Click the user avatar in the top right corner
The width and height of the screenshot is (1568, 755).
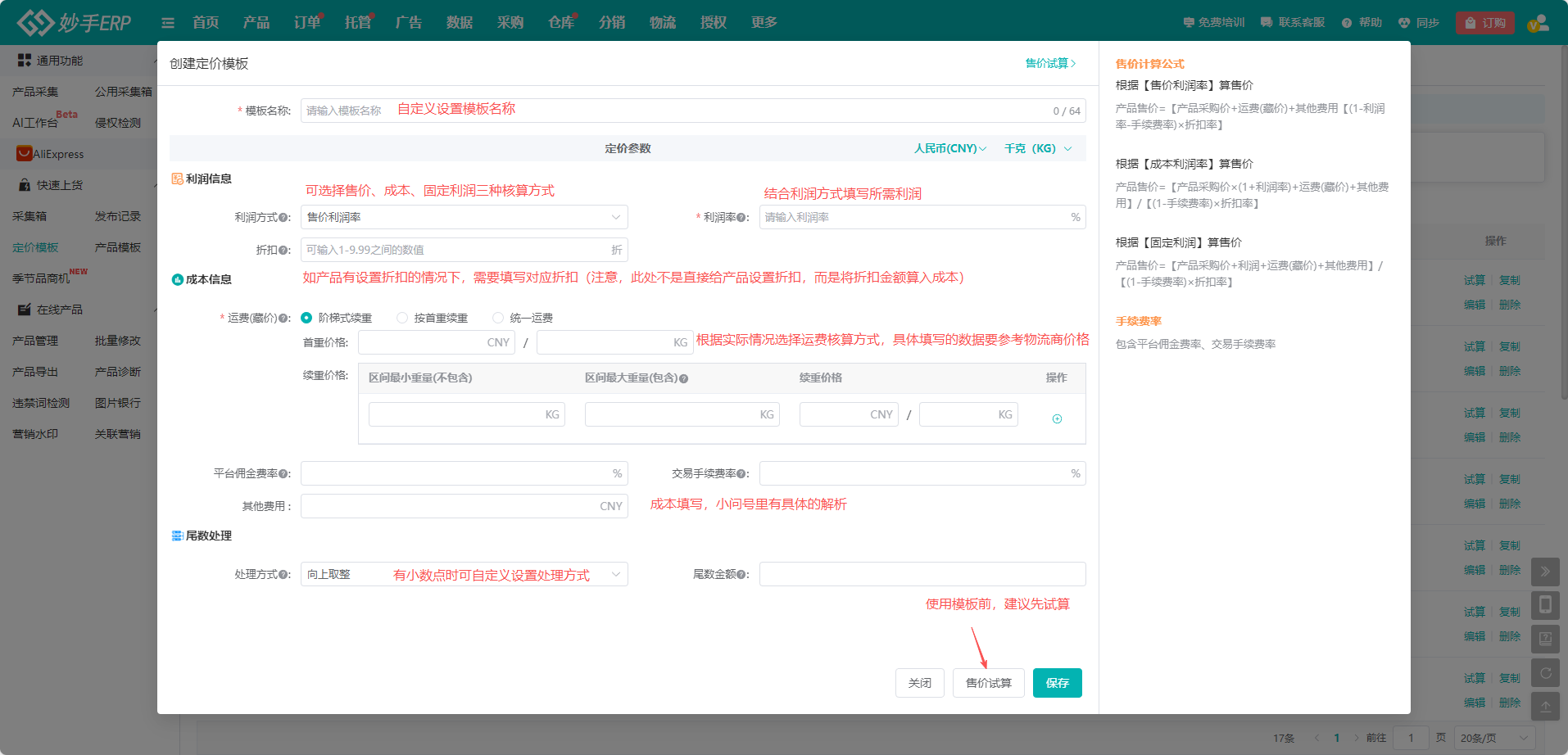click(1538, 22)
